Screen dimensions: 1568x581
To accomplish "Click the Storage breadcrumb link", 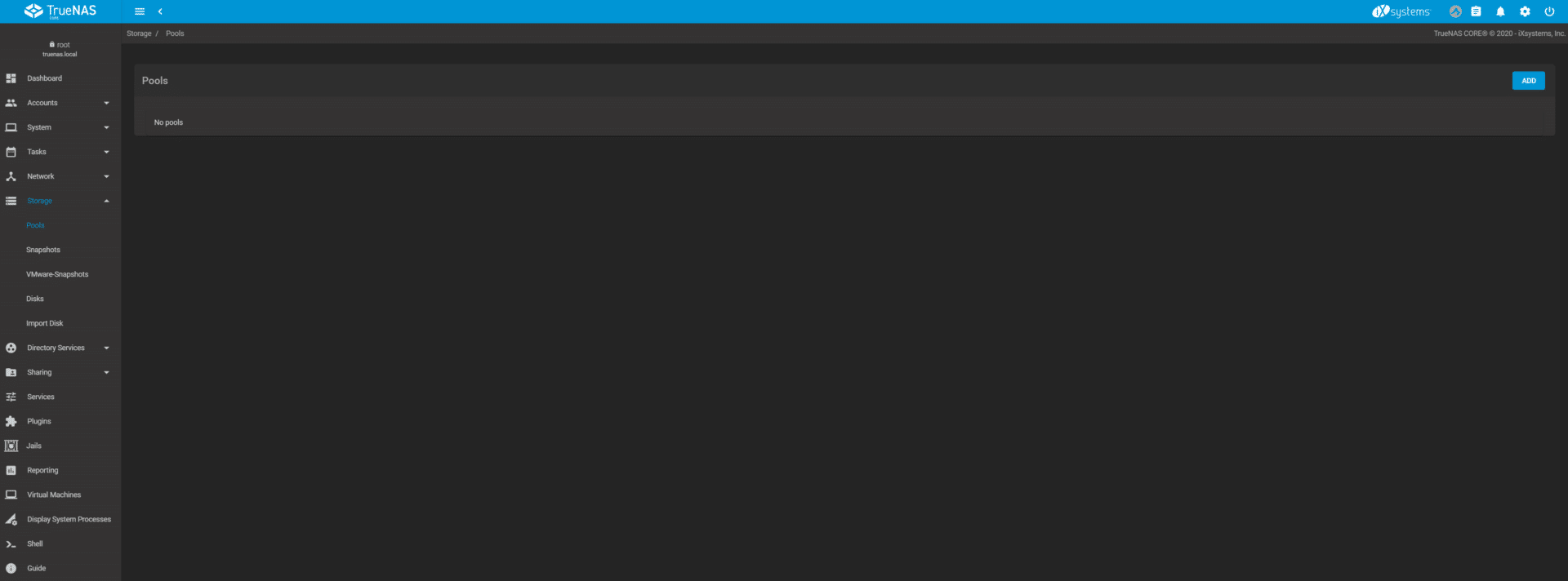I will (x=139, y=33).
